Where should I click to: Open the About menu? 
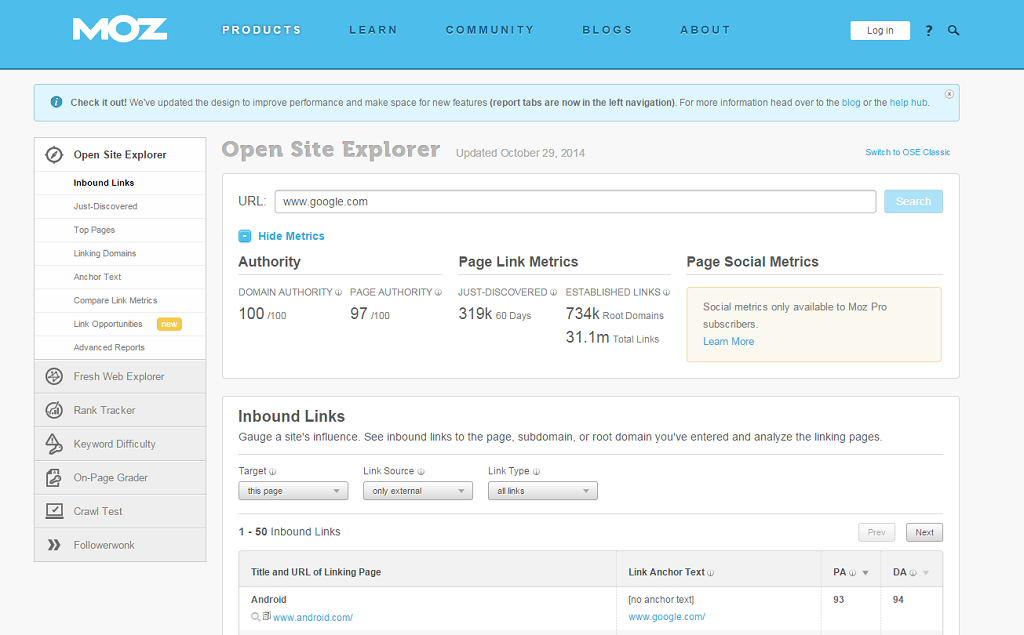tap(705, 30)
